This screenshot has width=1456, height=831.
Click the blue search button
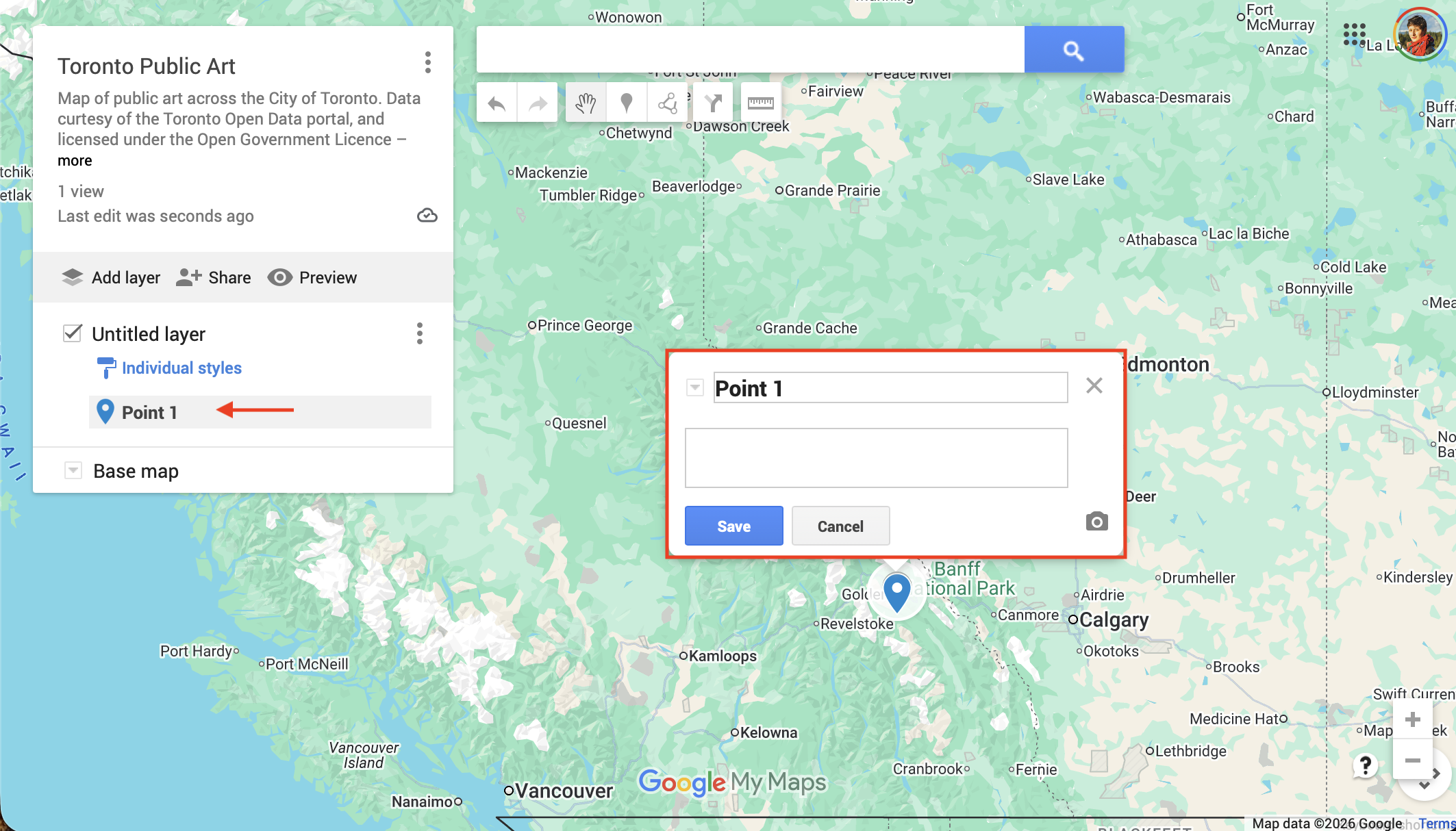click(1073, 49)
